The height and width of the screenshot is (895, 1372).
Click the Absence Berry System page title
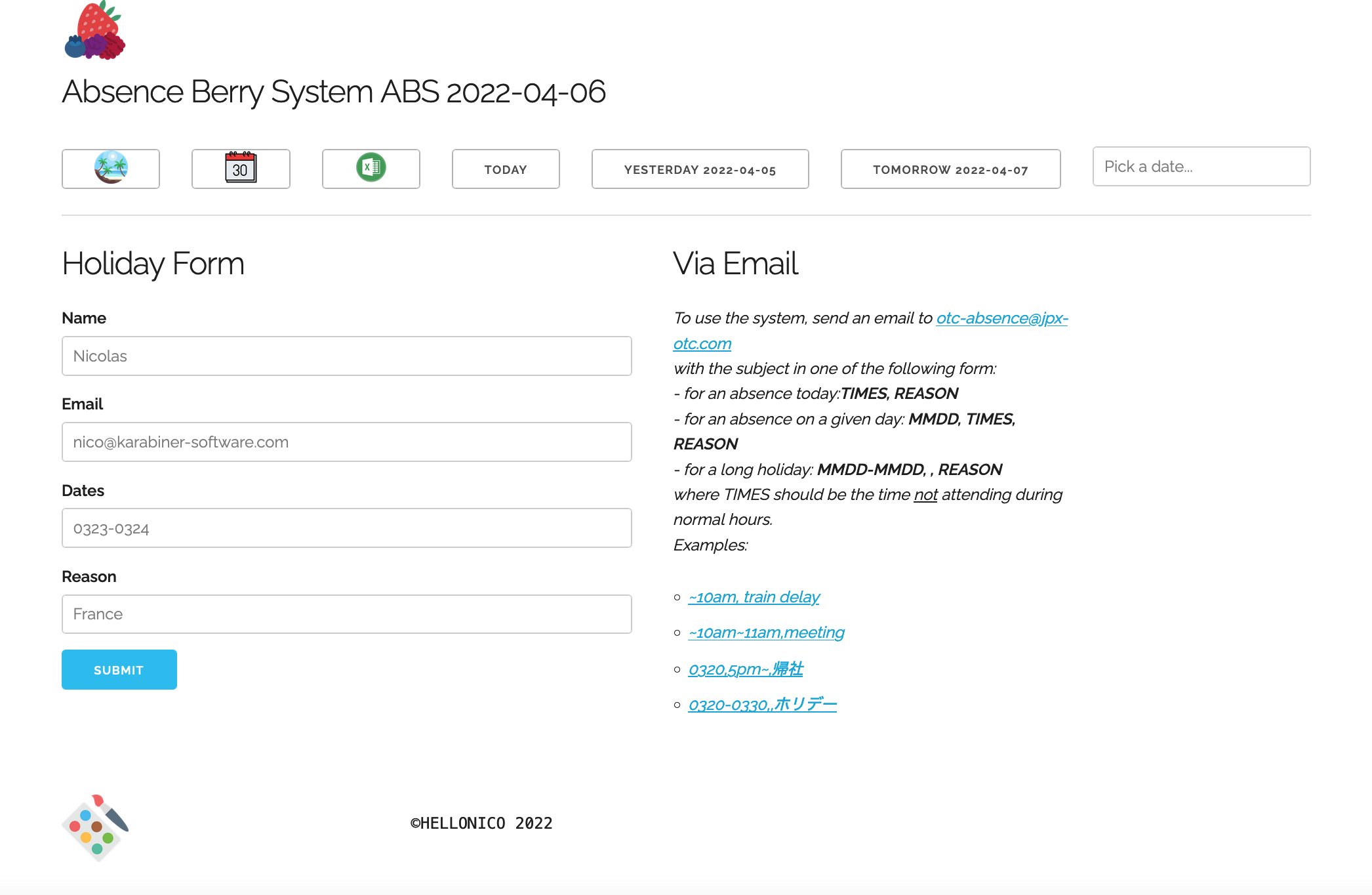pyautogui.click(x=333, y=92)
